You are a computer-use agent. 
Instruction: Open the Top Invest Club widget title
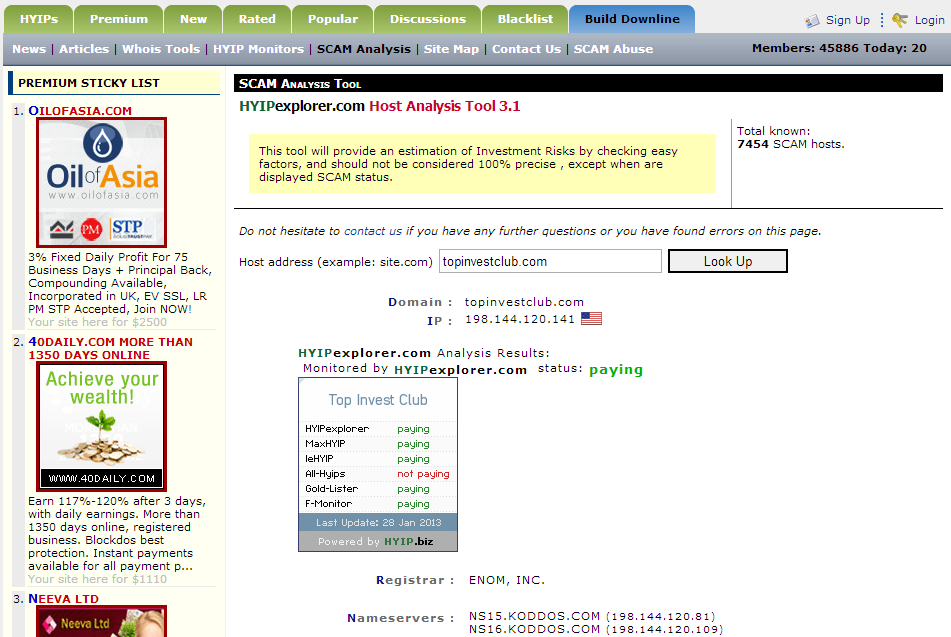click(x=378, y=400)
